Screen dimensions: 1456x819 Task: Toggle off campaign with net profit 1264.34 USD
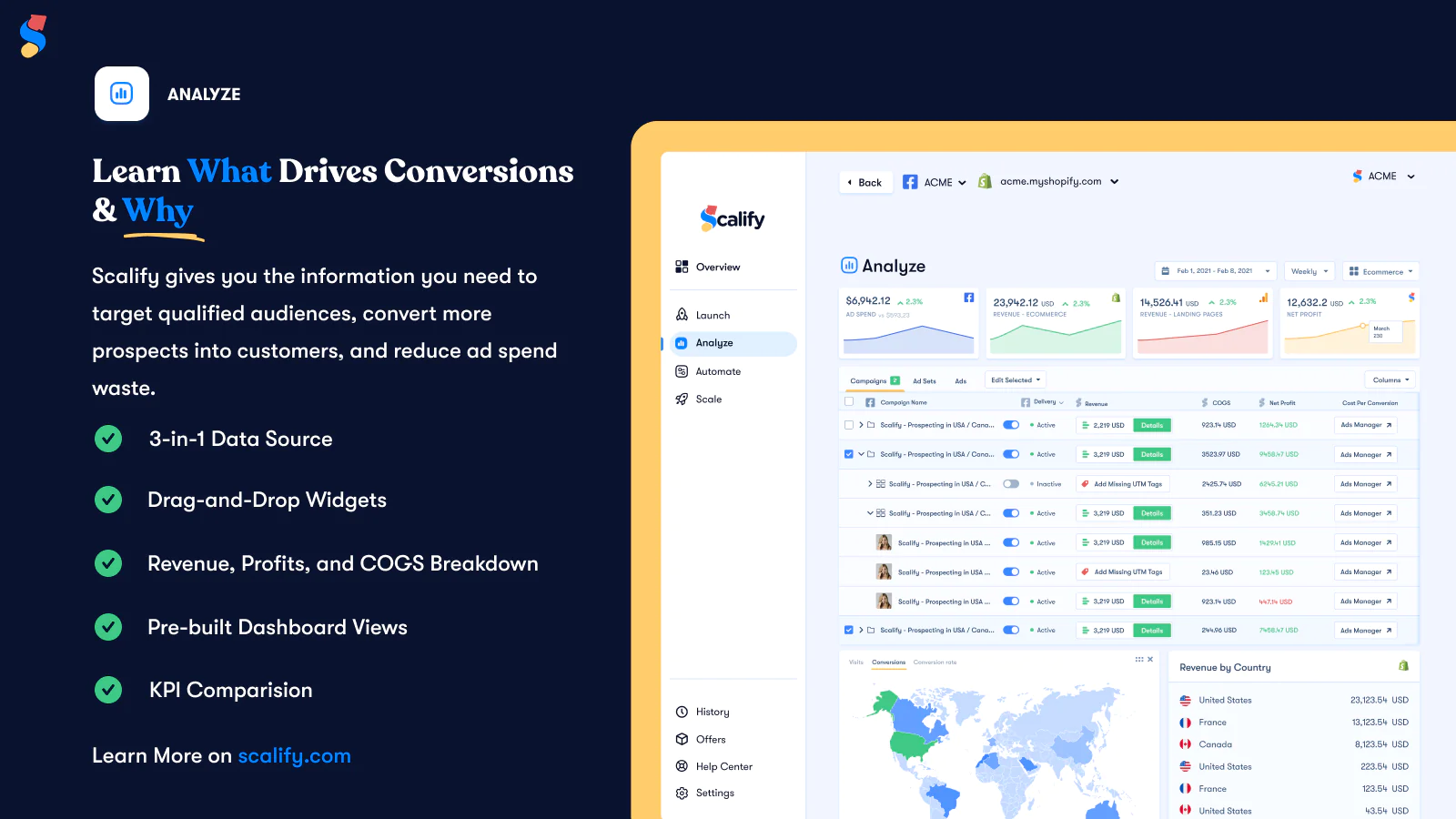tap(1011, 425)
